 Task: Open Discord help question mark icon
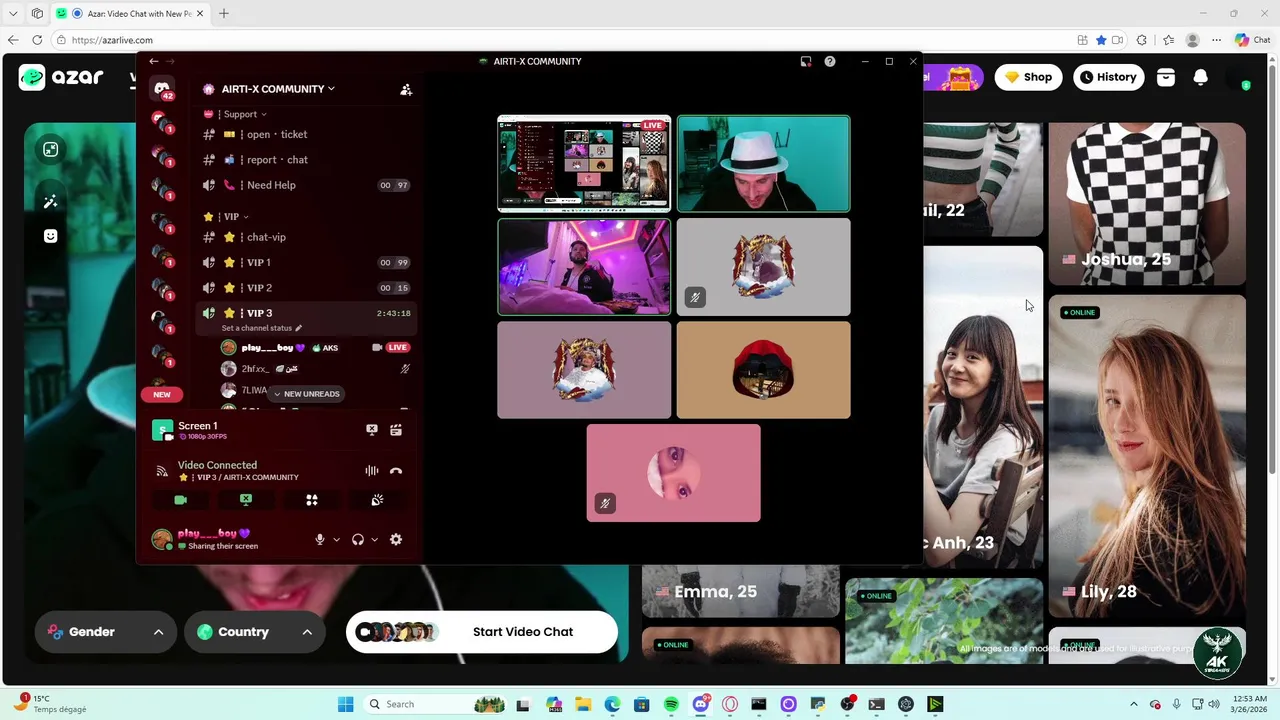click(x=830, y=61)
